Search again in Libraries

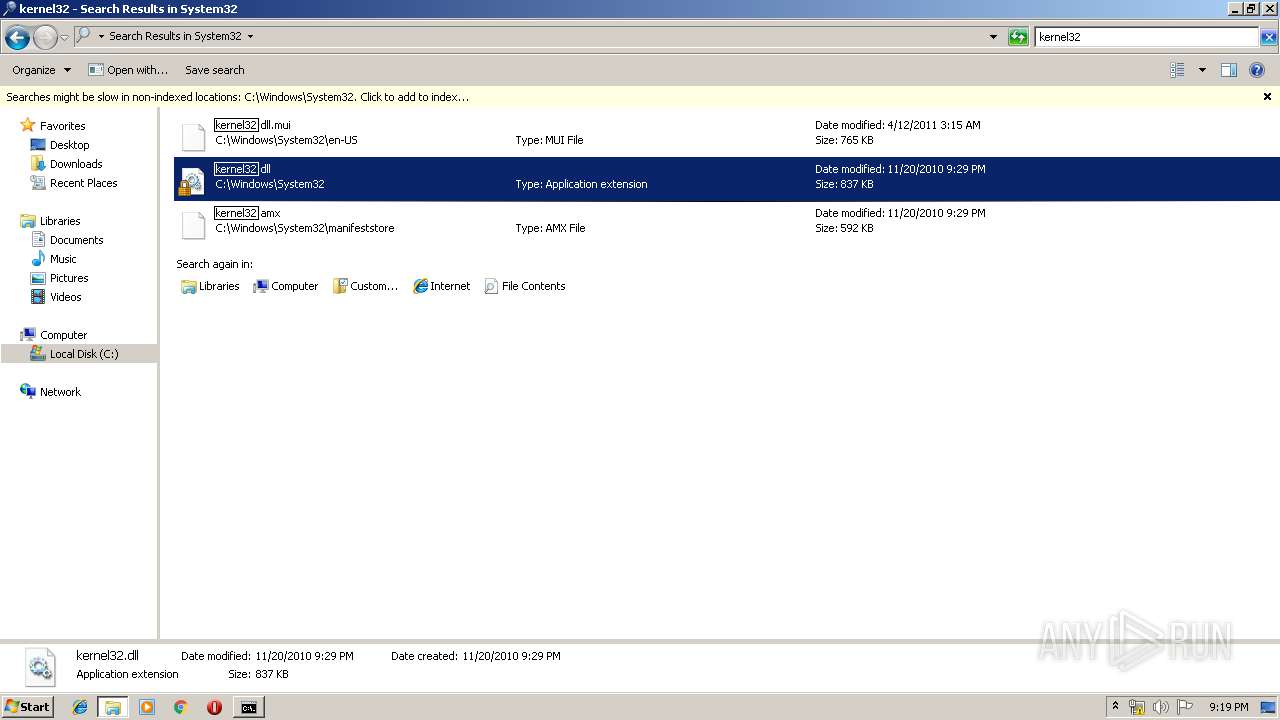pyautogui.click(x=210, y=286)
